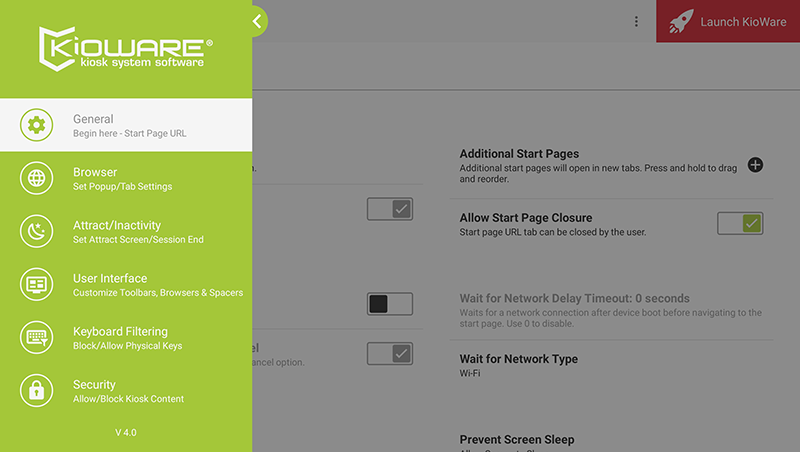
Task: Click 'Start page URL tab can be closed' description
Action: (553, 232)
